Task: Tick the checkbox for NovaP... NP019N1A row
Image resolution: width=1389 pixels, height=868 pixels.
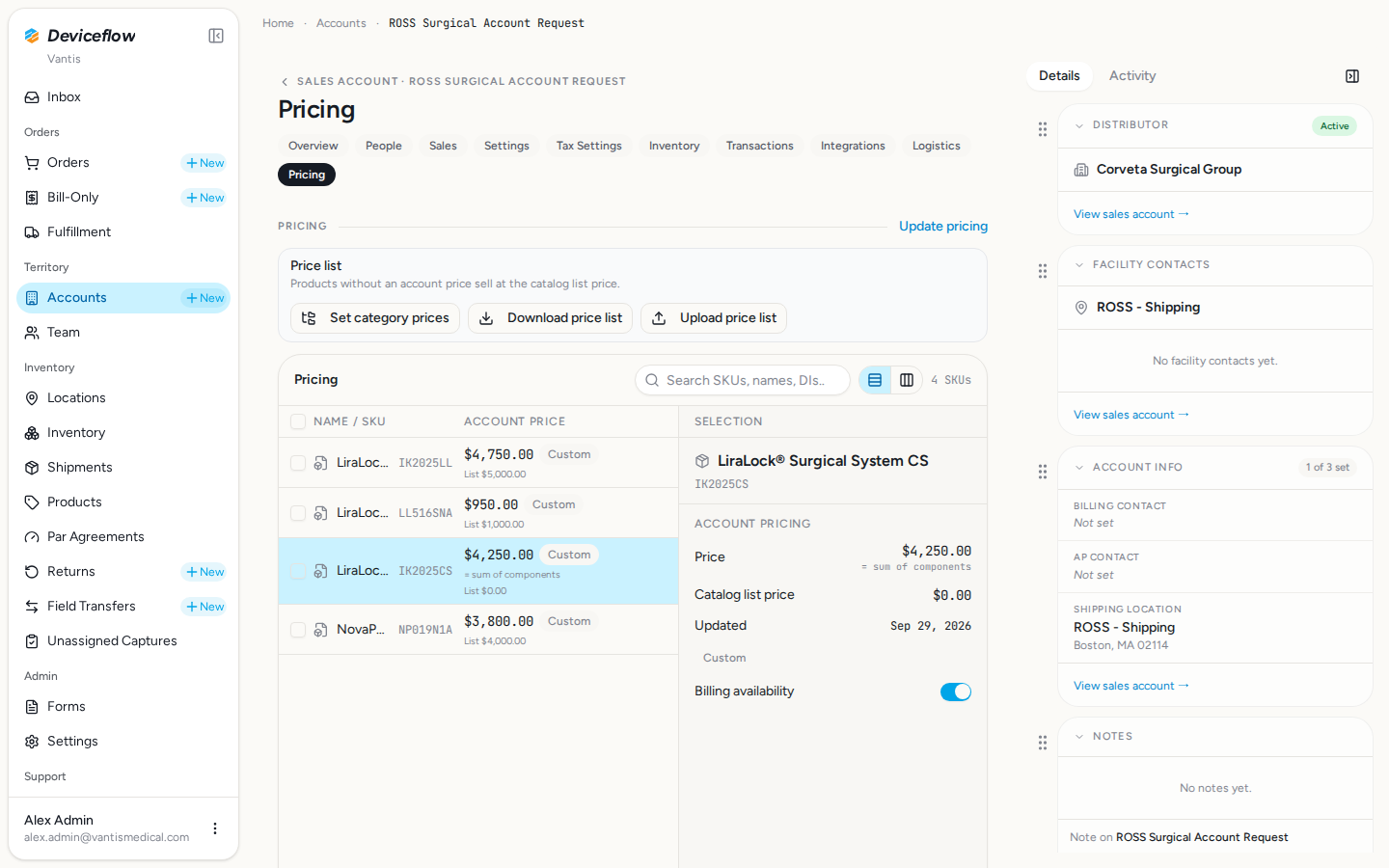Action: click(x=298, y=630)
